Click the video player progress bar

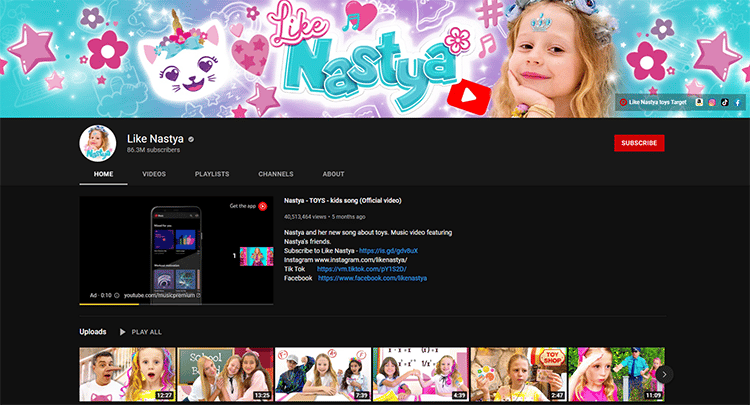point(176,303)
